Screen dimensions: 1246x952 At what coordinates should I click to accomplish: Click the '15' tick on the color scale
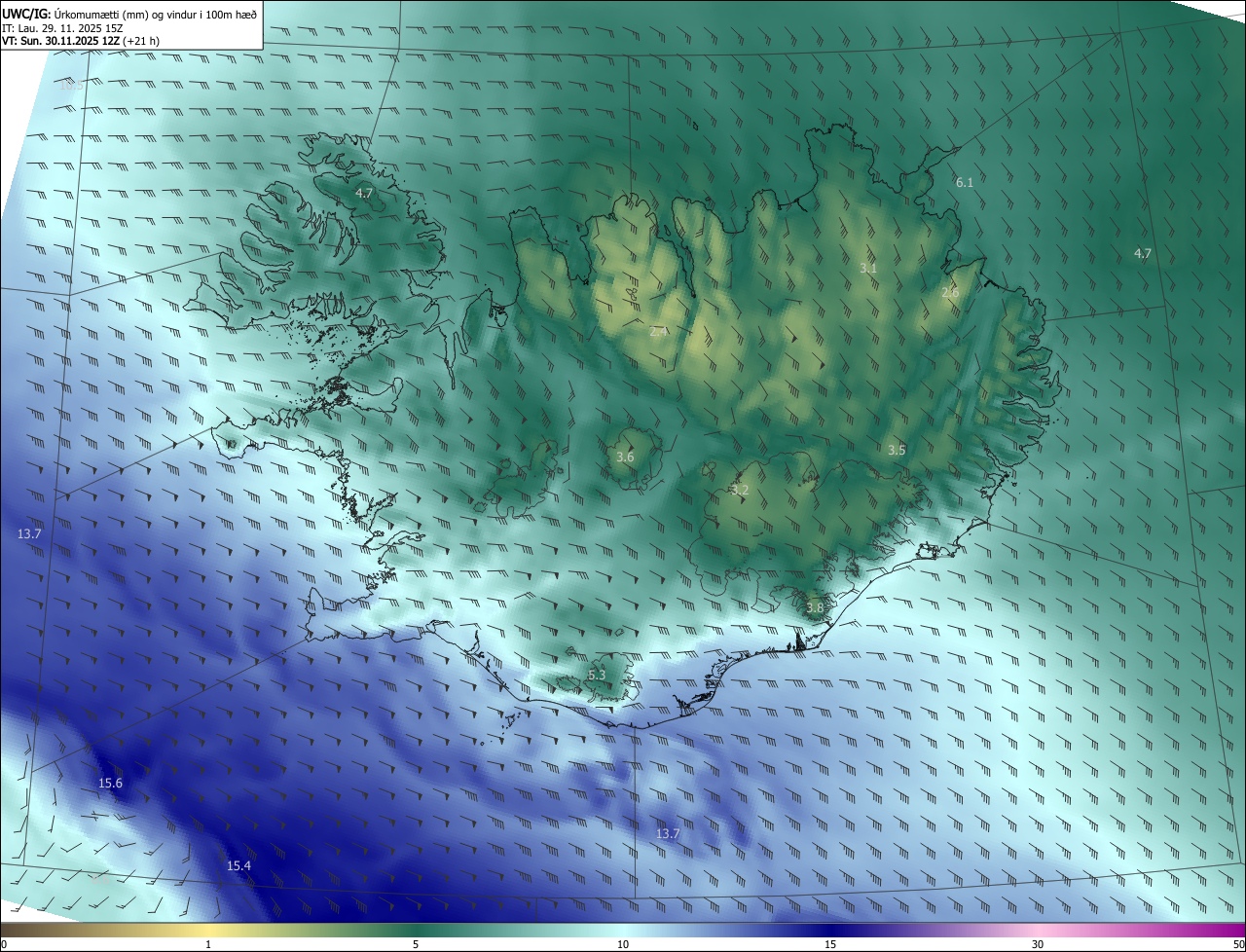[x=830, y=944]
